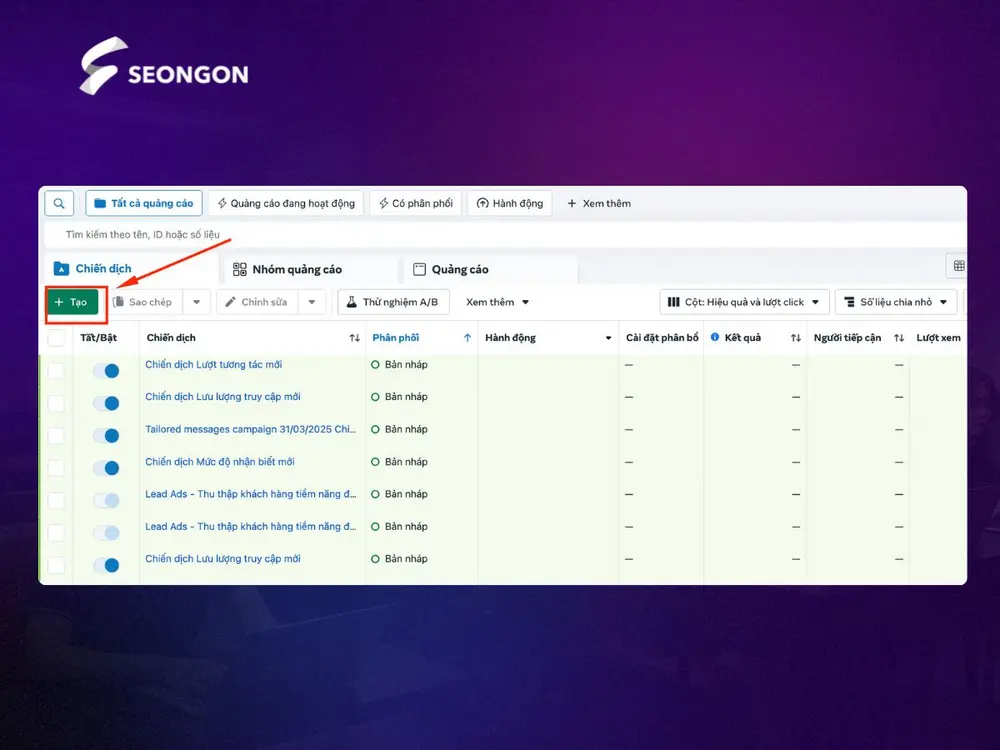The width and height of the screenshot is (1000, 750).
Task: Select Tất cả quảng cáo filter
Action: [143, 203]
